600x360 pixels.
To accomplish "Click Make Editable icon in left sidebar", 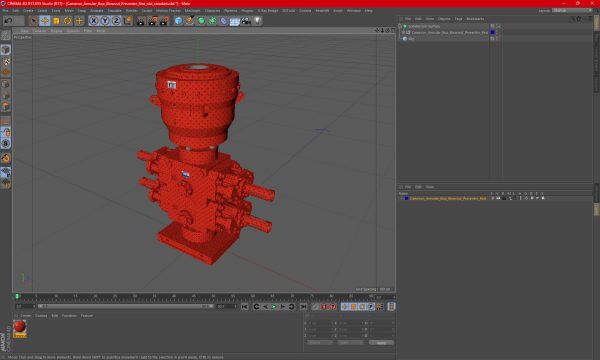I will pos(6,36).
